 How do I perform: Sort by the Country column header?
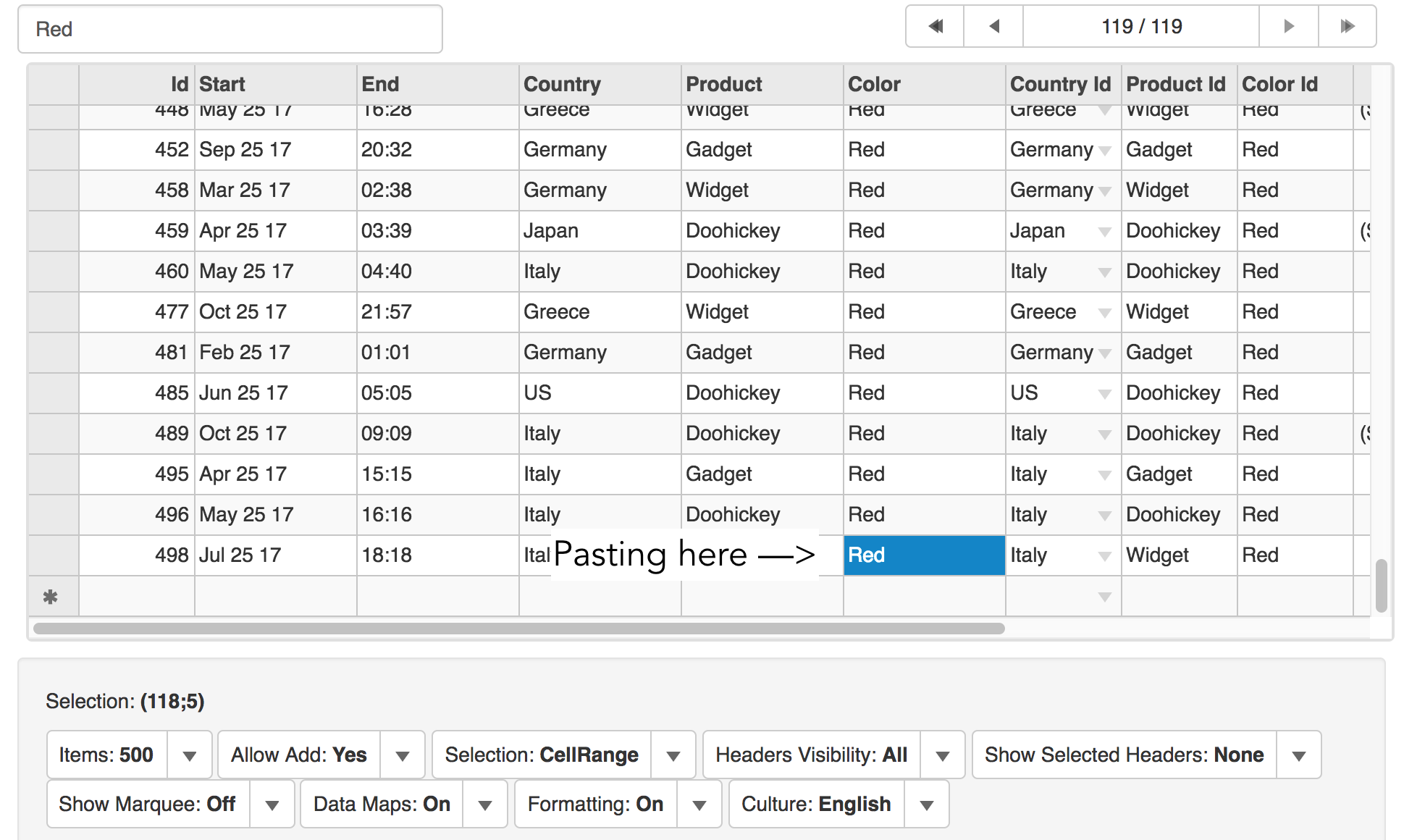[x=562, y=84]
